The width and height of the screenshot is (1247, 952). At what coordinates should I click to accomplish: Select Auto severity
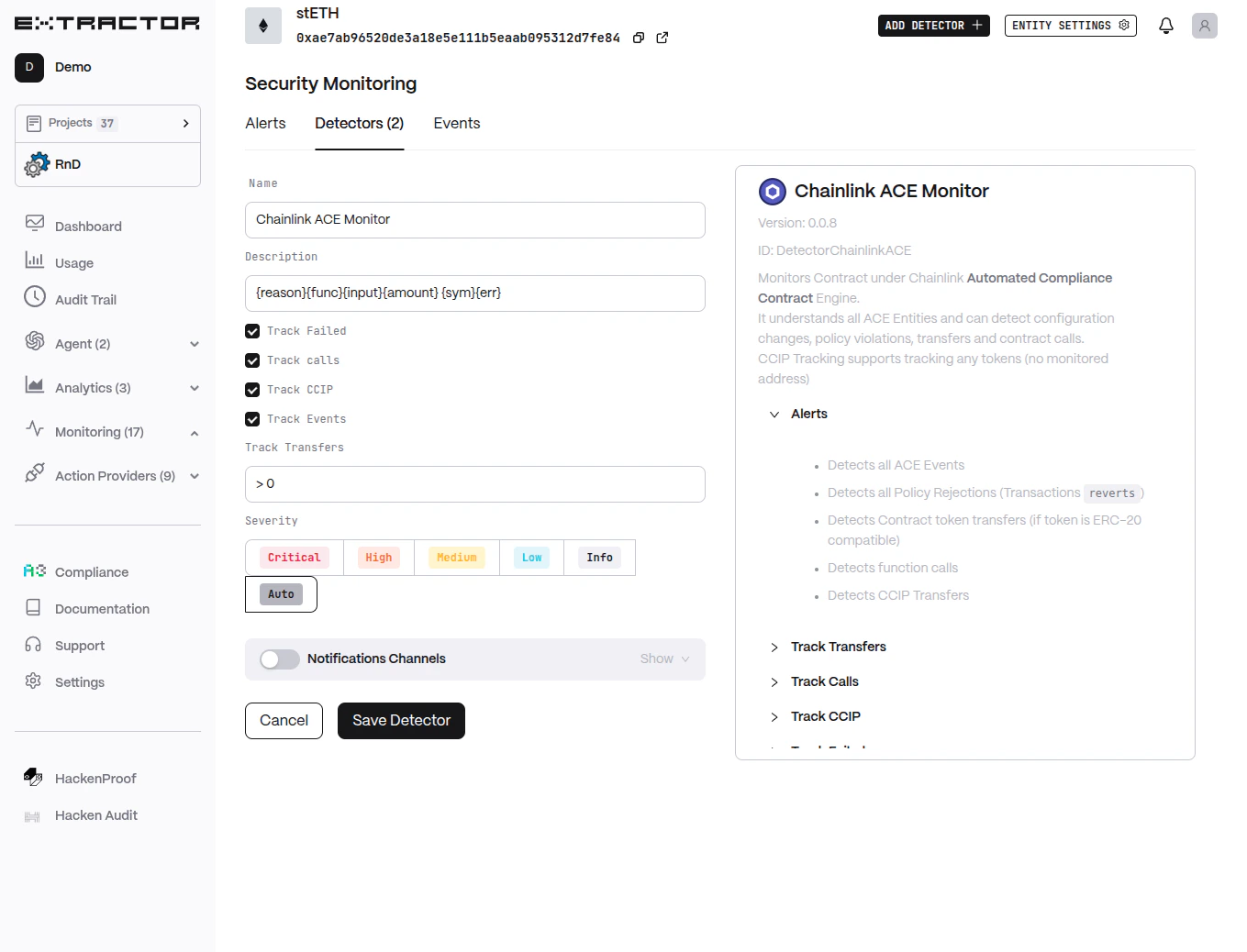click(281, 594)
